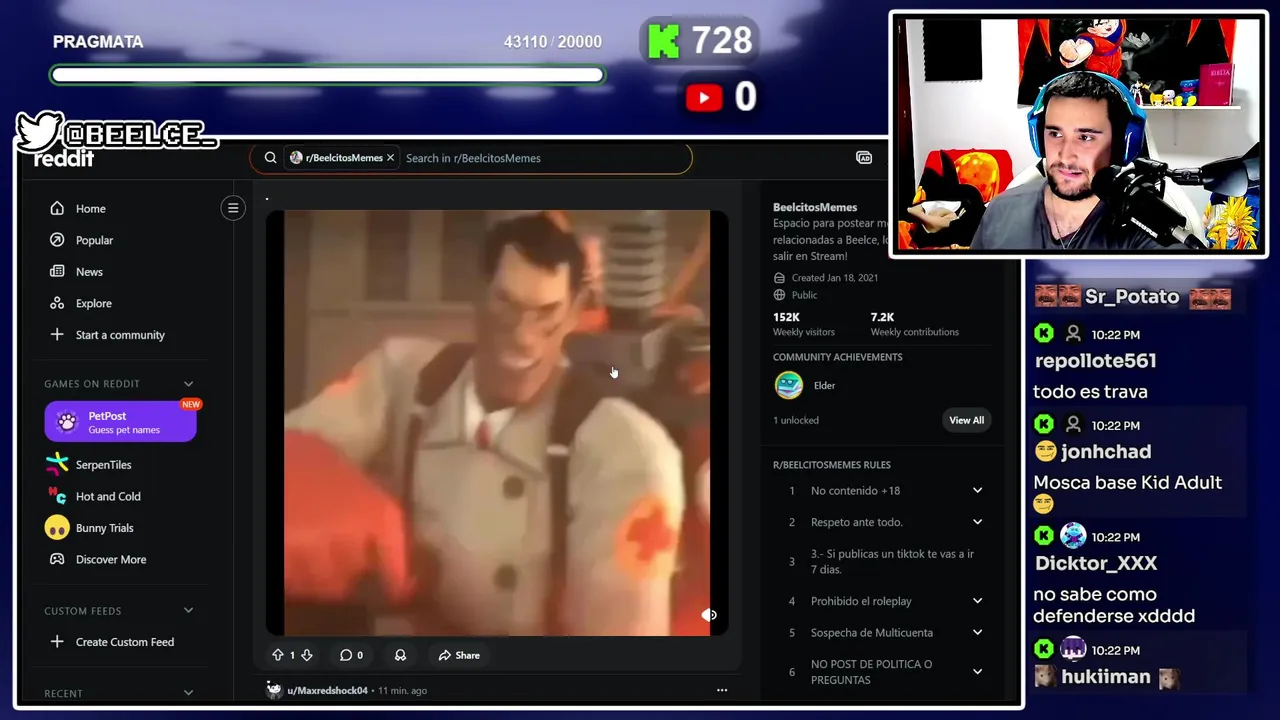Image resolution: width=1280 pixels, height=720 pixels.
Task: Click Create Custom Feed
Action: 125,642
